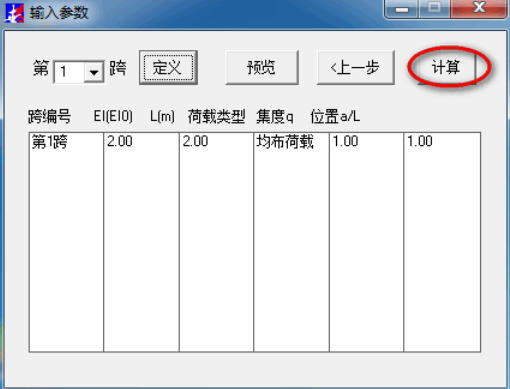Click the 位置a/L column header
Viewport: 510px width, 389px height.
(x=335, y=117)
